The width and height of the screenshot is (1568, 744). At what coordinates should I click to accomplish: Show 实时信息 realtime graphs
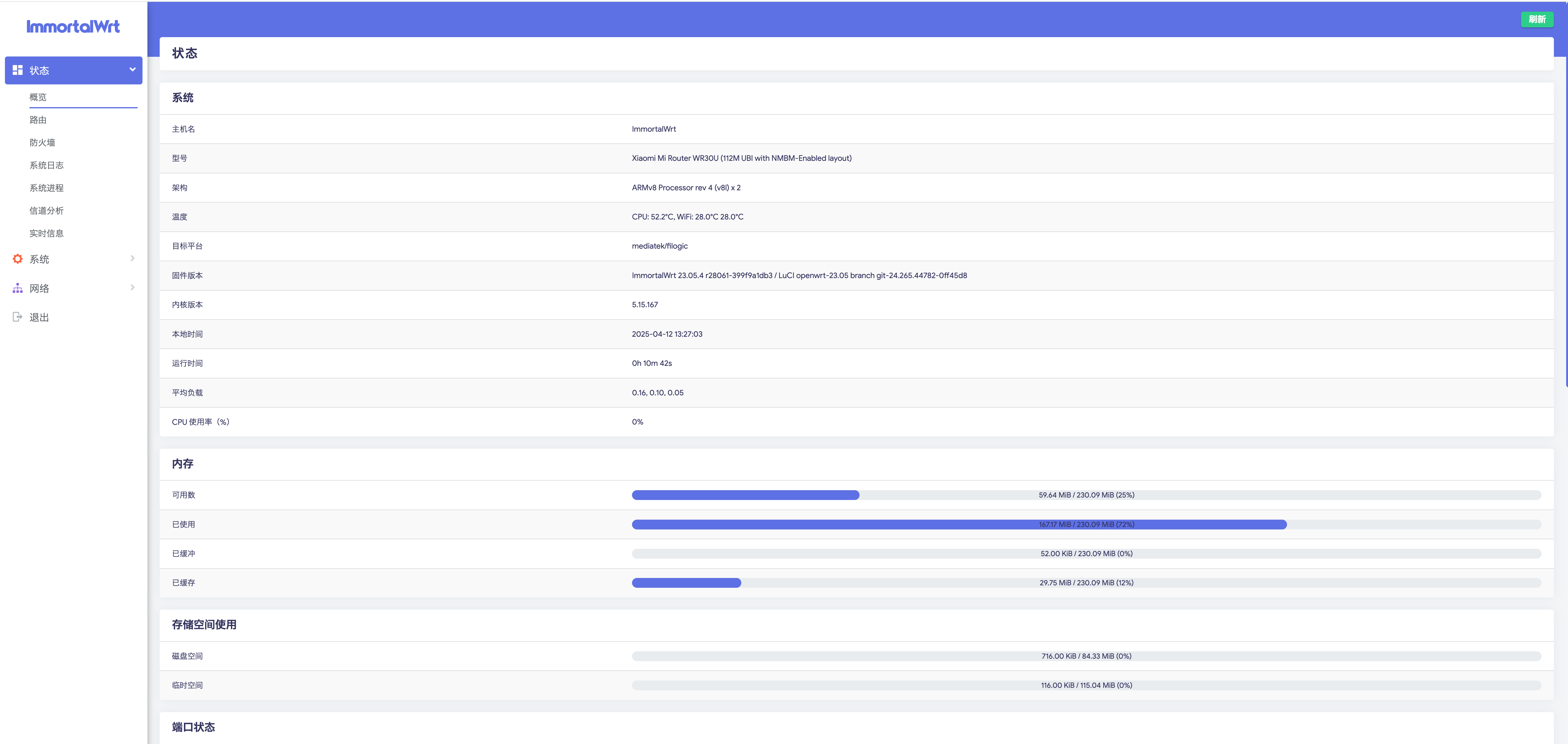click(x=46, y=234)
